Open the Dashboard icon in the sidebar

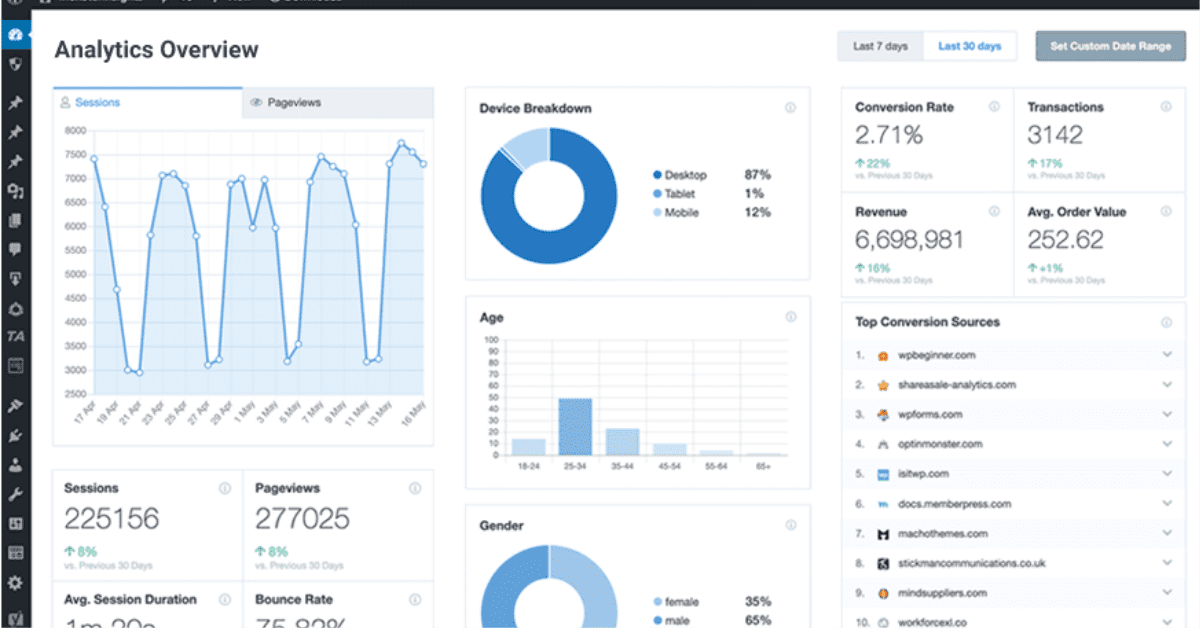(15, 36)
